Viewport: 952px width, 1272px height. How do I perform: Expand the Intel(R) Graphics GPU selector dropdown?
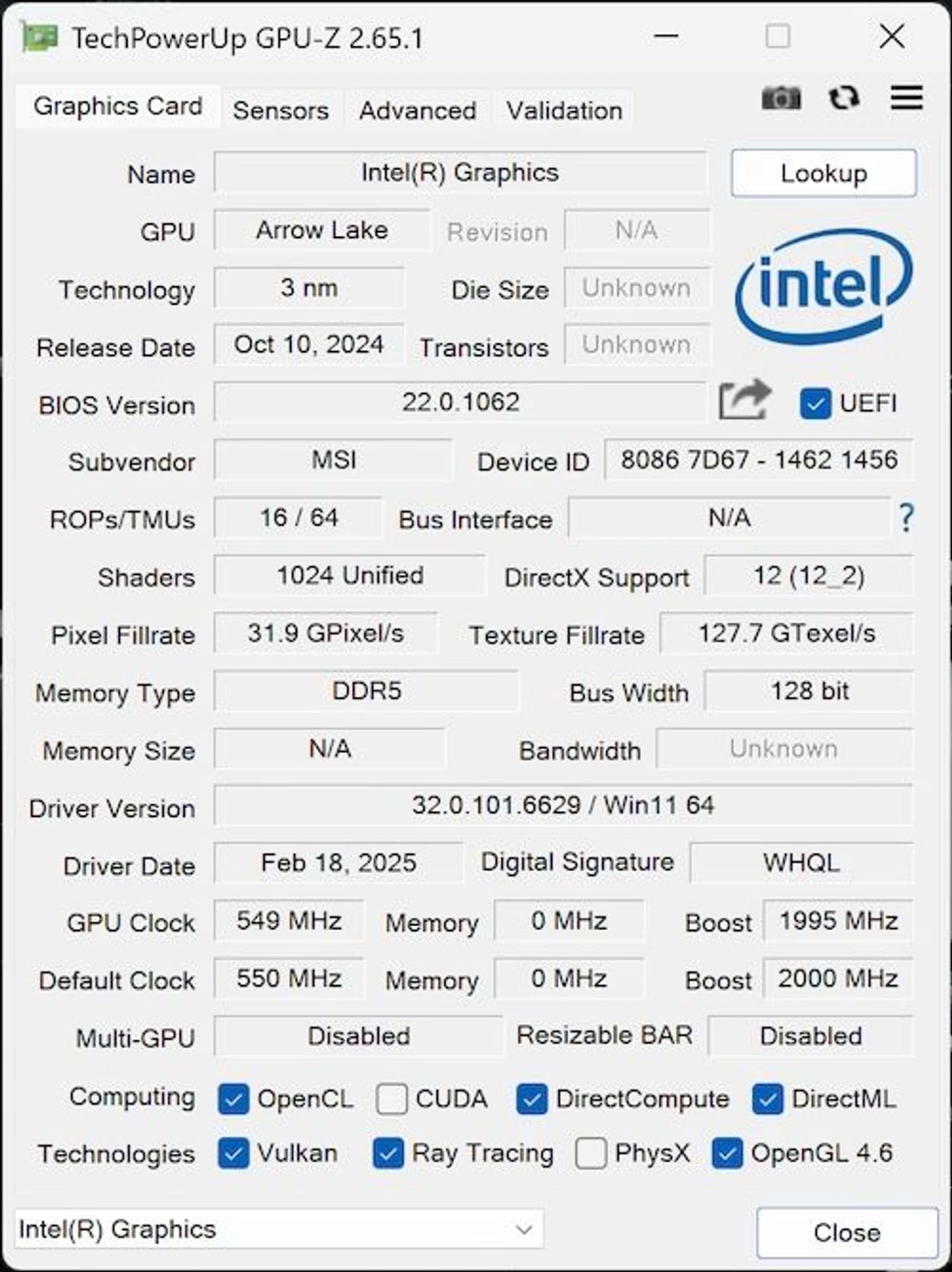[279, 1230]
